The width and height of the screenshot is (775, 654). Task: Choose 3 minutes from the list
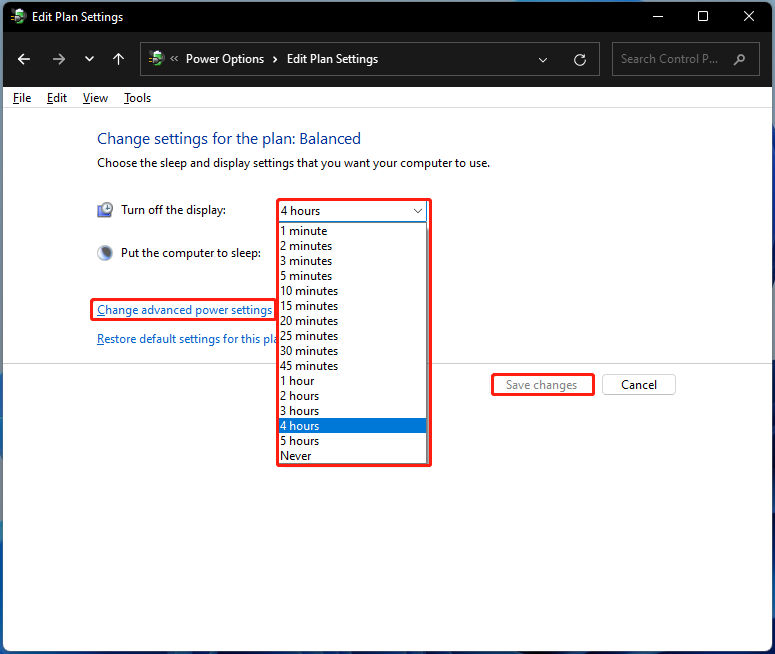click(x=353, y=261)
